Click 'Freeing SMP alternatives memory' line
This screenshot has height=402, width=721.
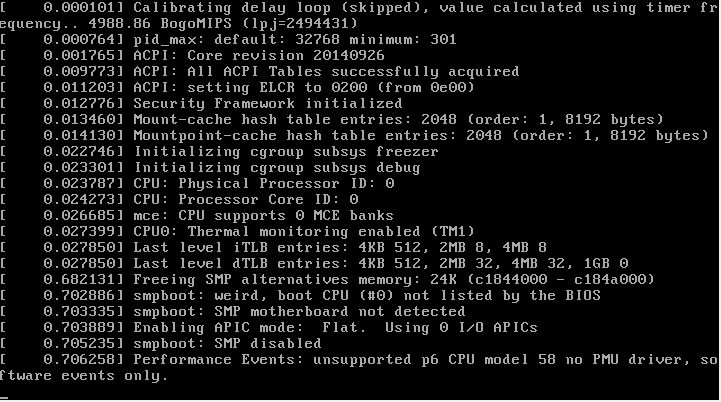(x=327, y=280)
